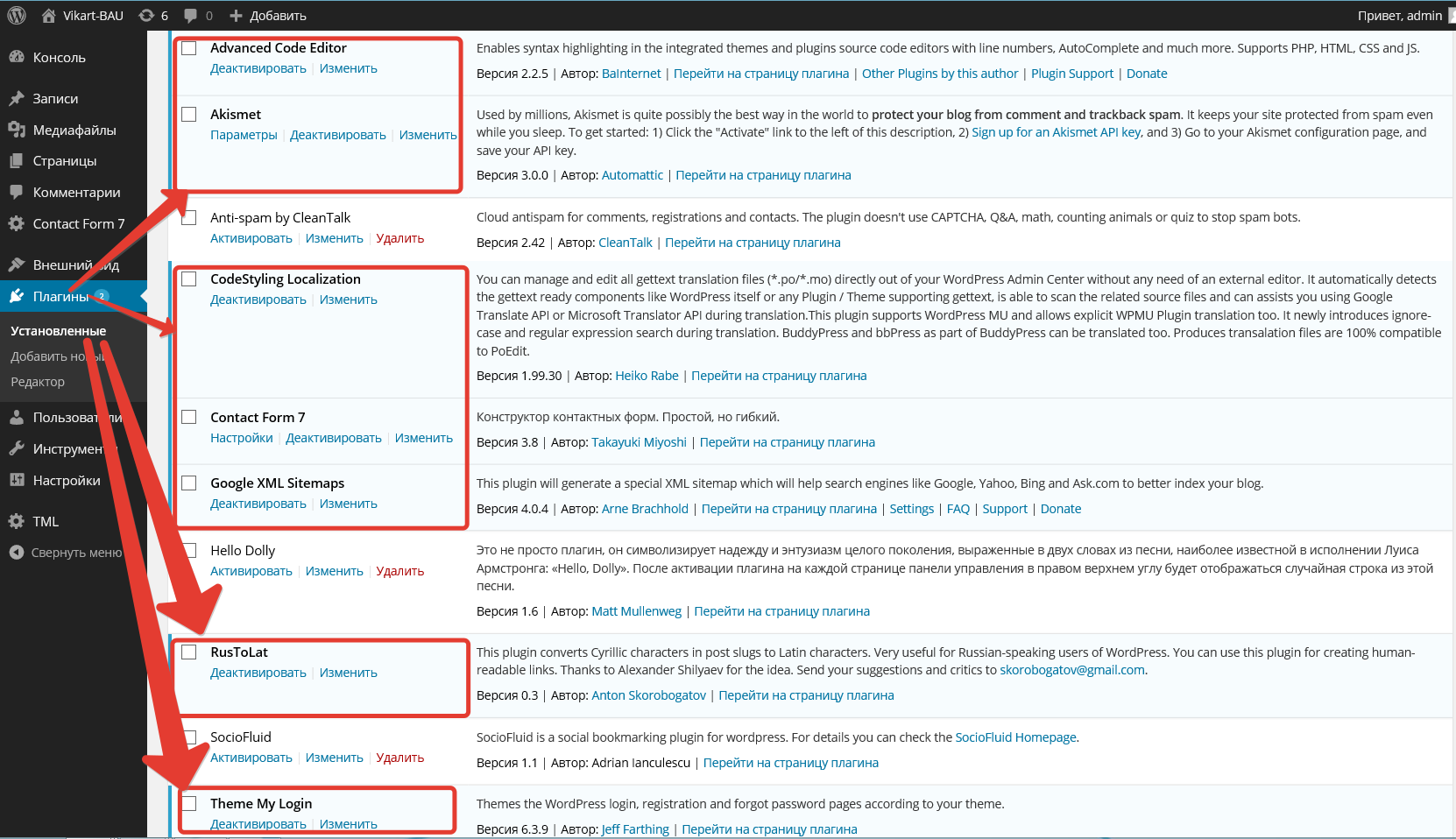Image resolution: width=1456 pixels, height=839 pixels.
Task: Click the Внешний вид brush icon
Action: [17, 264]
